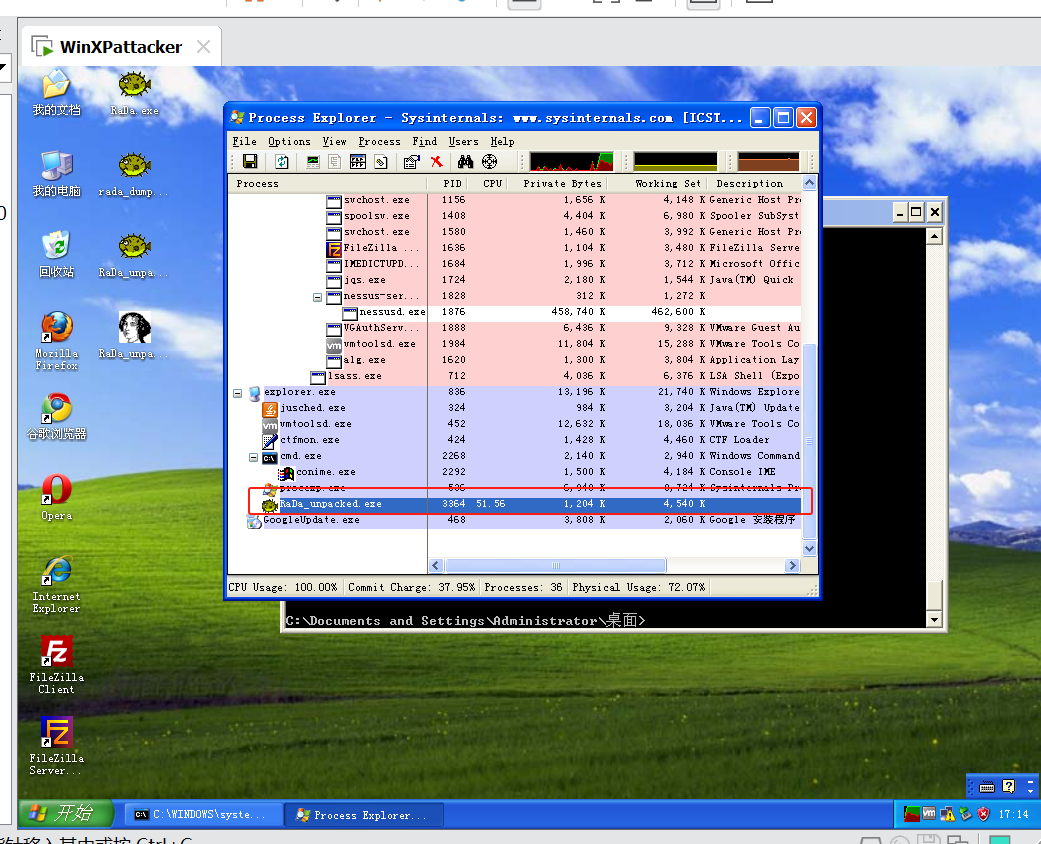Image resolution: width=1041 pixels, height=844 pixels.
Task: Show lower pane toolbar icon
Action: (358, 161)
